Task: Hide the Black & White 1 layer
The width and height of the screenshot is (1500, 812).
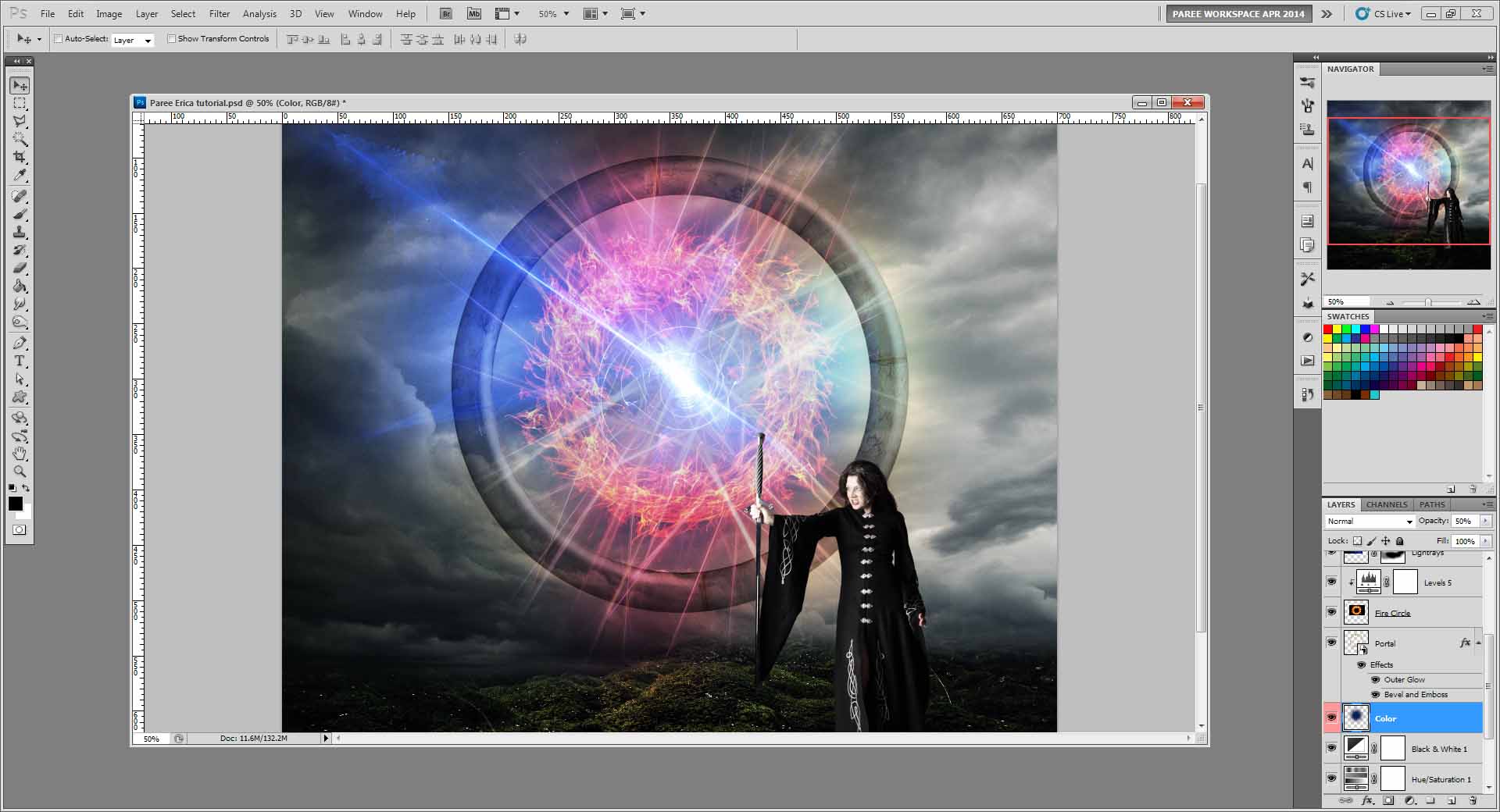Action: click(1331, 748)
